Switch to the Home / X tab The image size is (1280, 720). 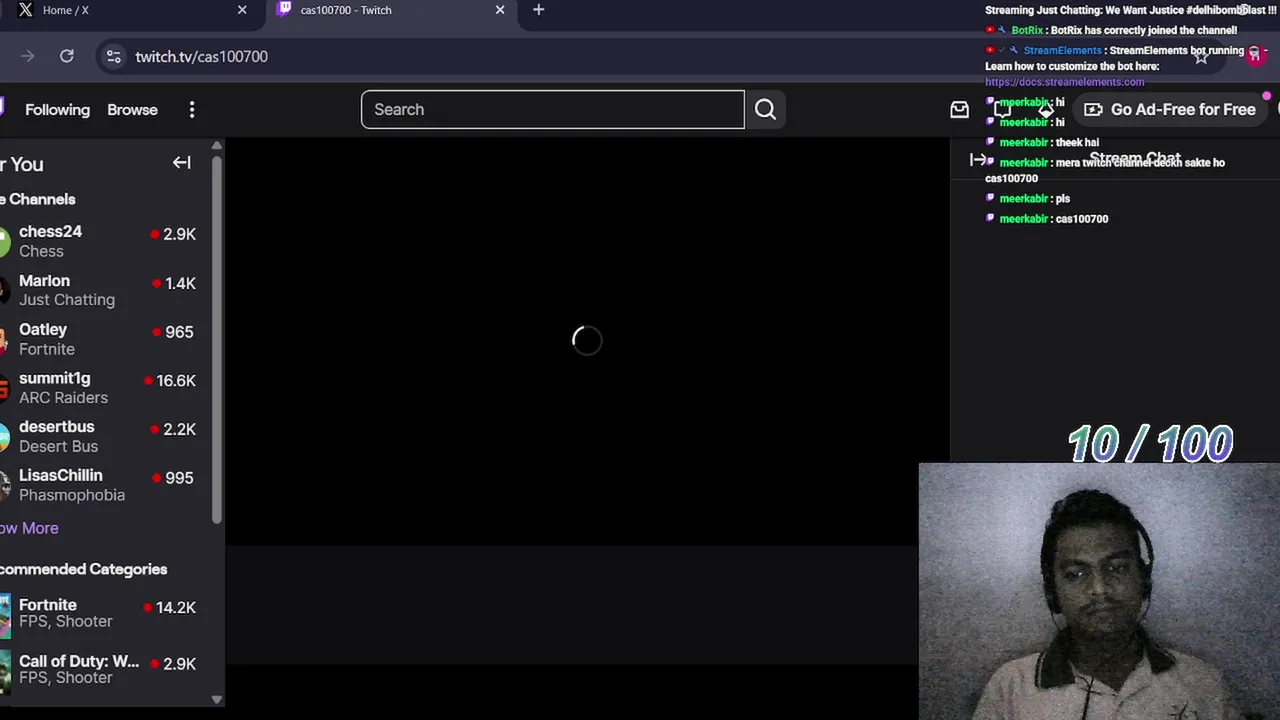pyautogui.click(x=128, y=10)
